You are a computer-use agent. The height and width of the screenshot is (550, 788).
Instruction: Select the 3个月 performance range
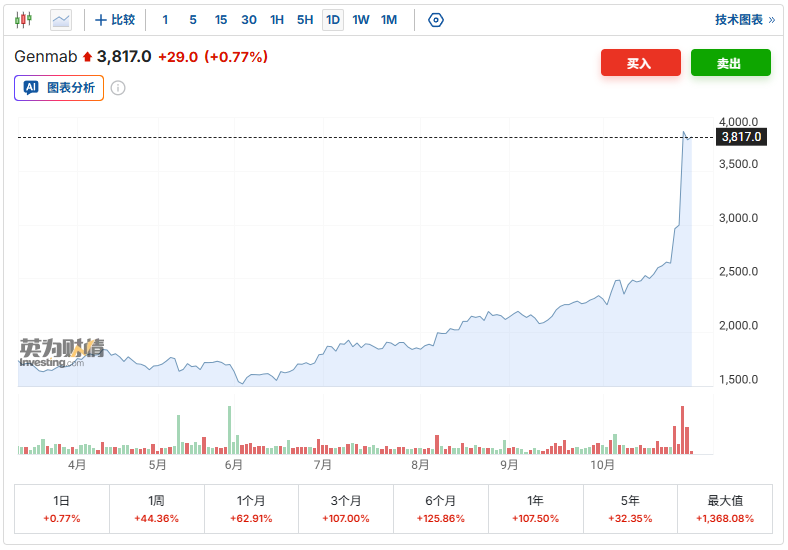point(346,509)
